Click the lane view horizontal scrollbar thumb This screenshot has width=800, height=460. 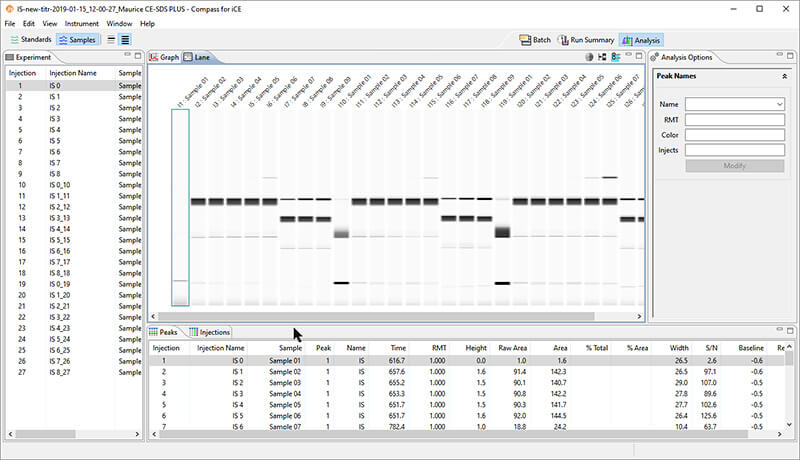coord(376,316)
